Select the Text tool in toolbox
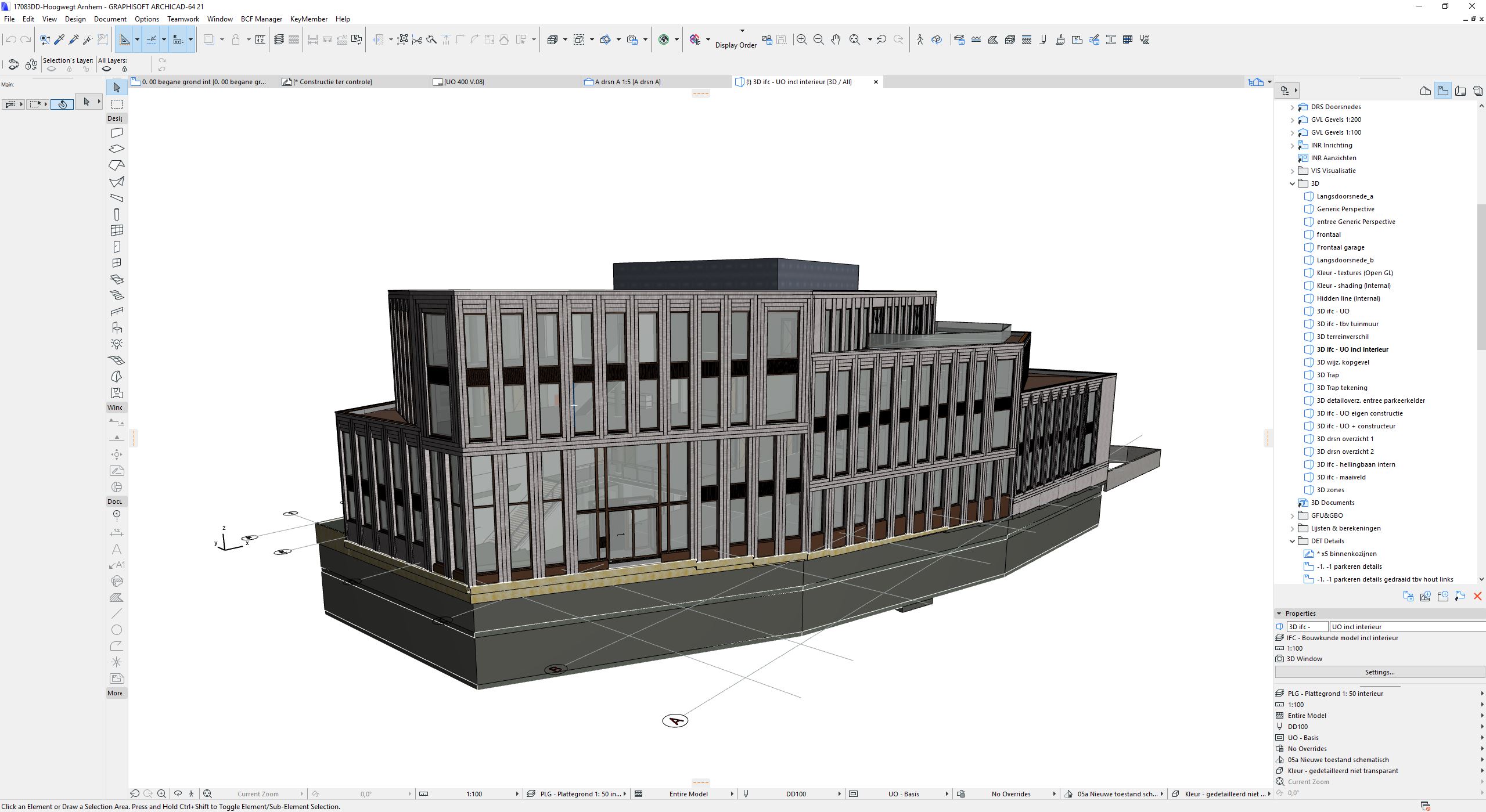The width and height of the screenshot is (1486, 812). coord(117,548)
